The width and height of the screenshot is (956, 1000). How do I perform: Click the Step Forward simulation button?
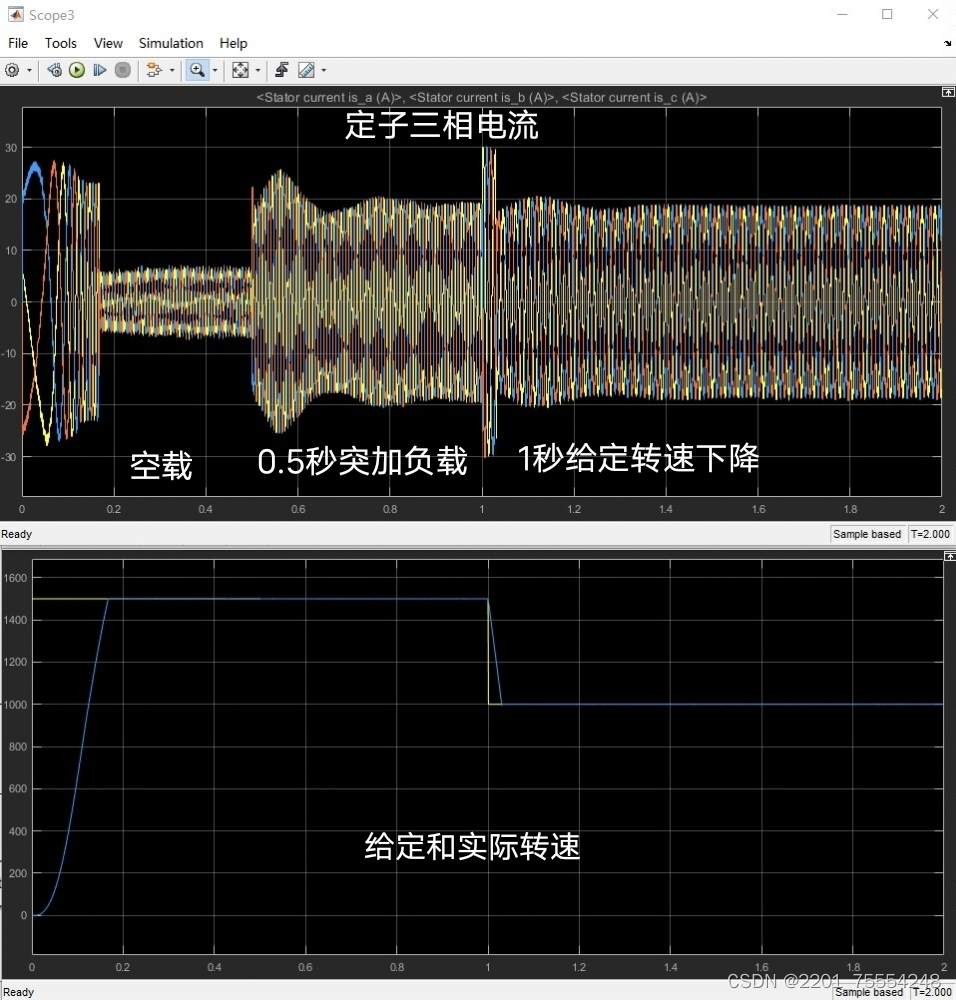click(99, 70)
